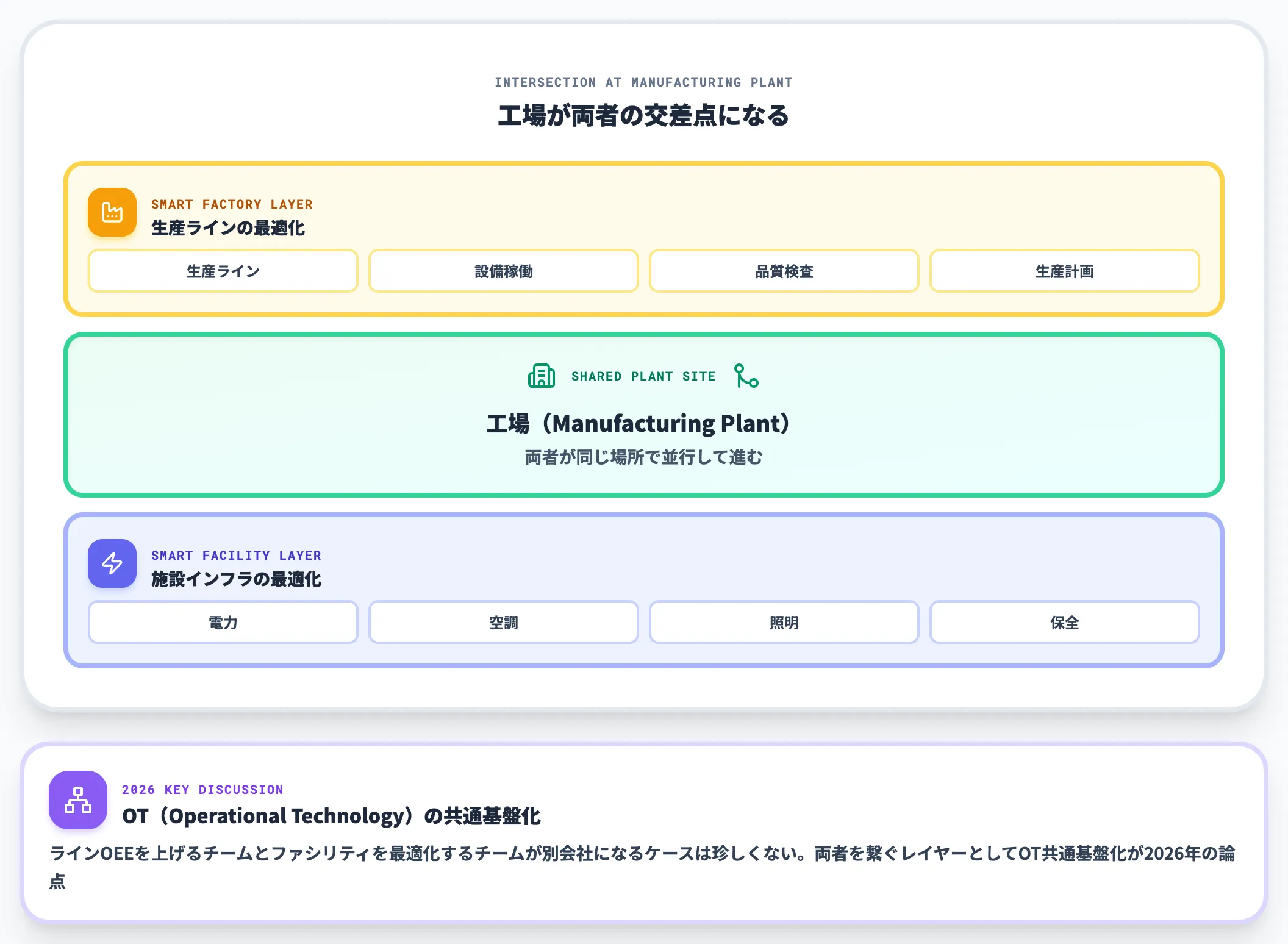This screenshot has width=1288, height=944.
Task: Select the 品質検査 chip
Action: pos(784,271)
